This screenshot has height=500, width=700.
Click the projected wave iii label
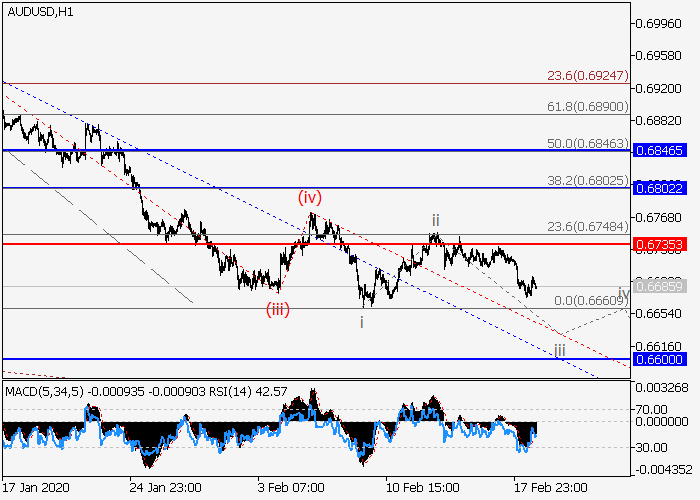pos(559,350)
